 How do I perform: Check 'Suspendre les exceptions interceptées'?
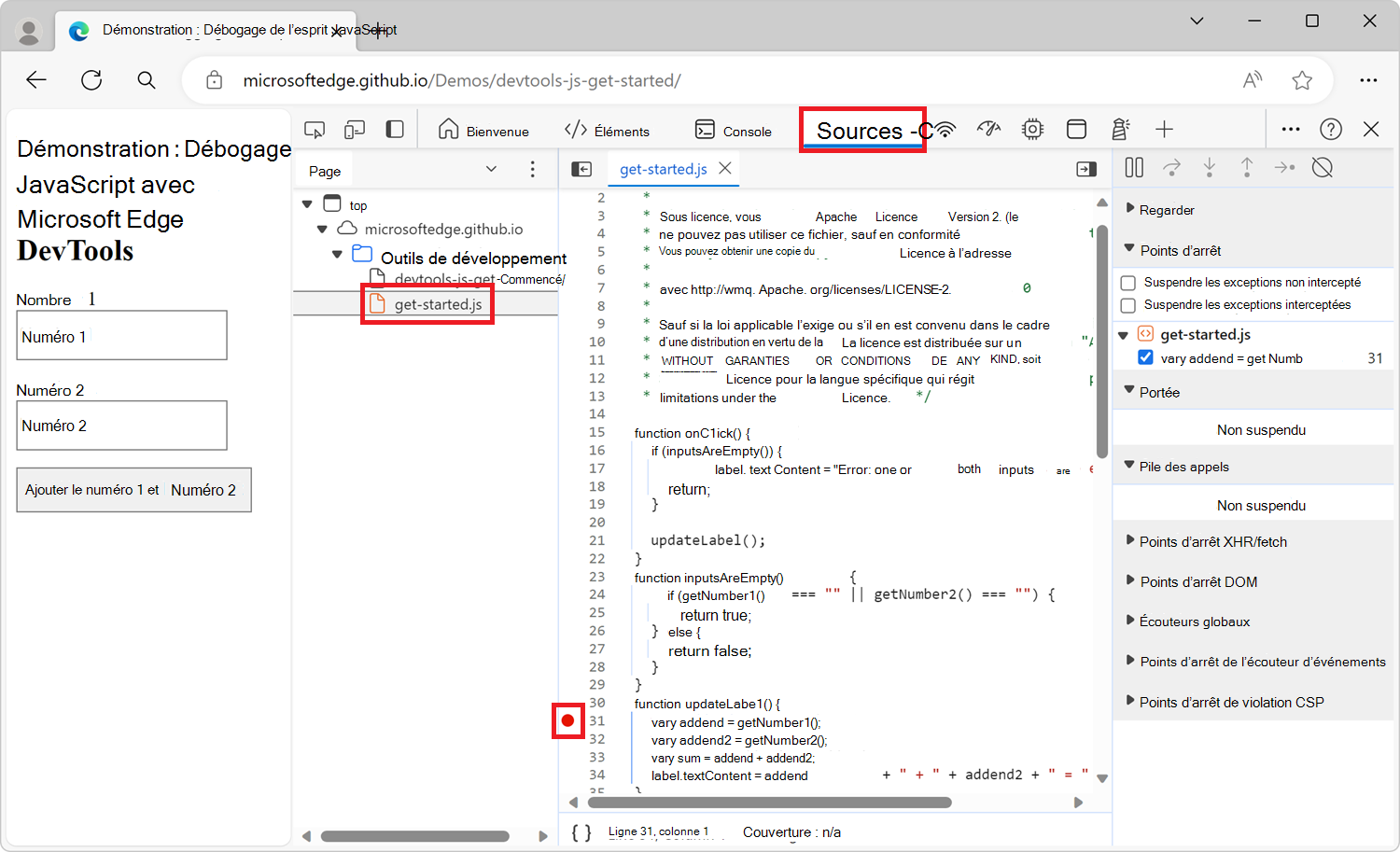tap(1128, 306)
